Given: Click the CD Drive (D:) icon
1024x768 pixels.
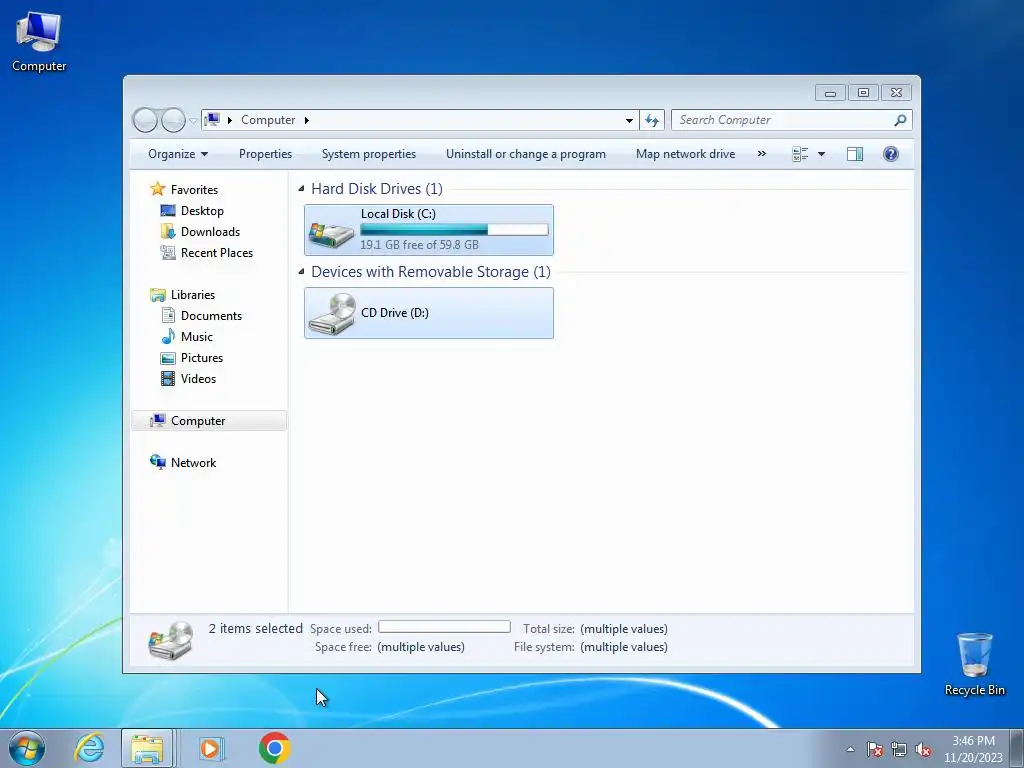Looking at the screenshot, I should pos(332,314).
